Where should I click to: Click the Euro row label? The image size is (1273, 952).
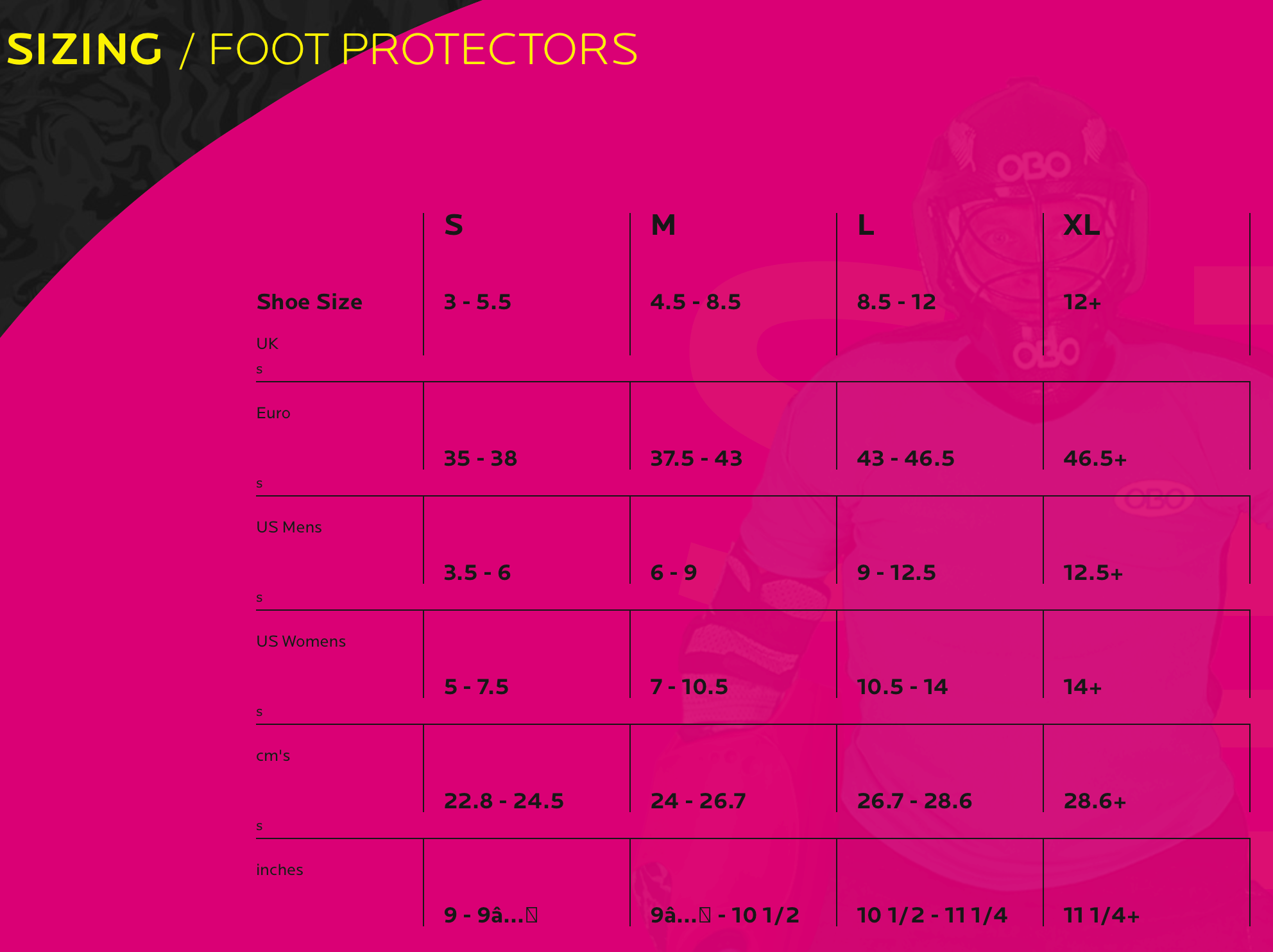(273, 413)
